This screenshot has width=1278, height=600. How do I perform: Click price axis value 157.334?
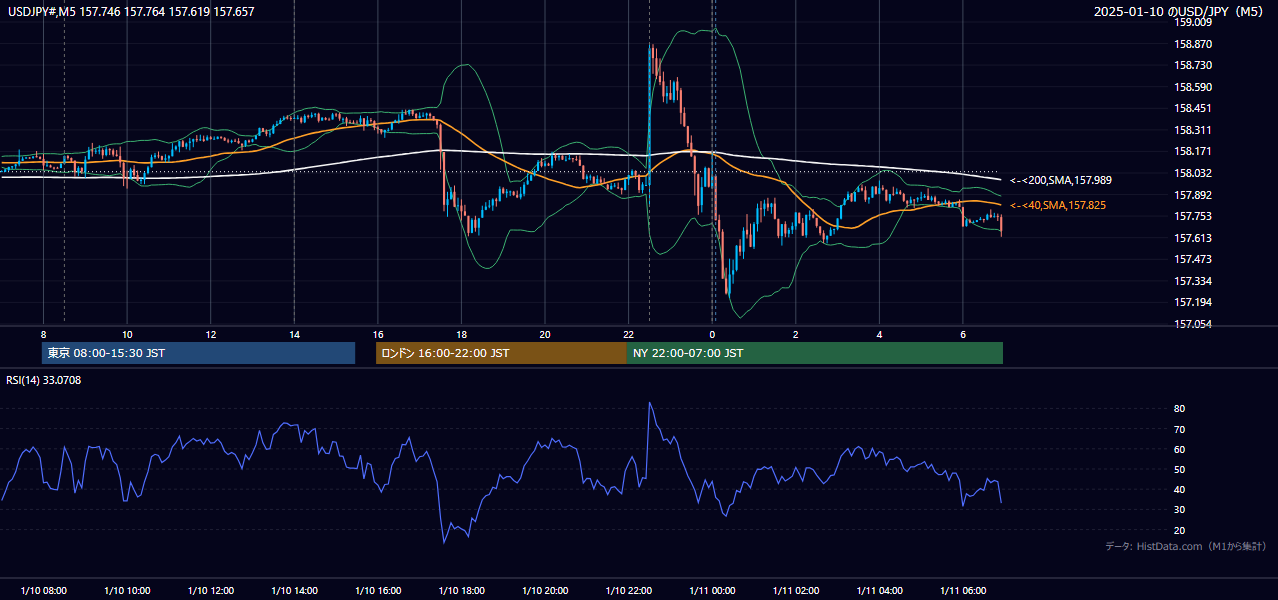point(1192,281)
